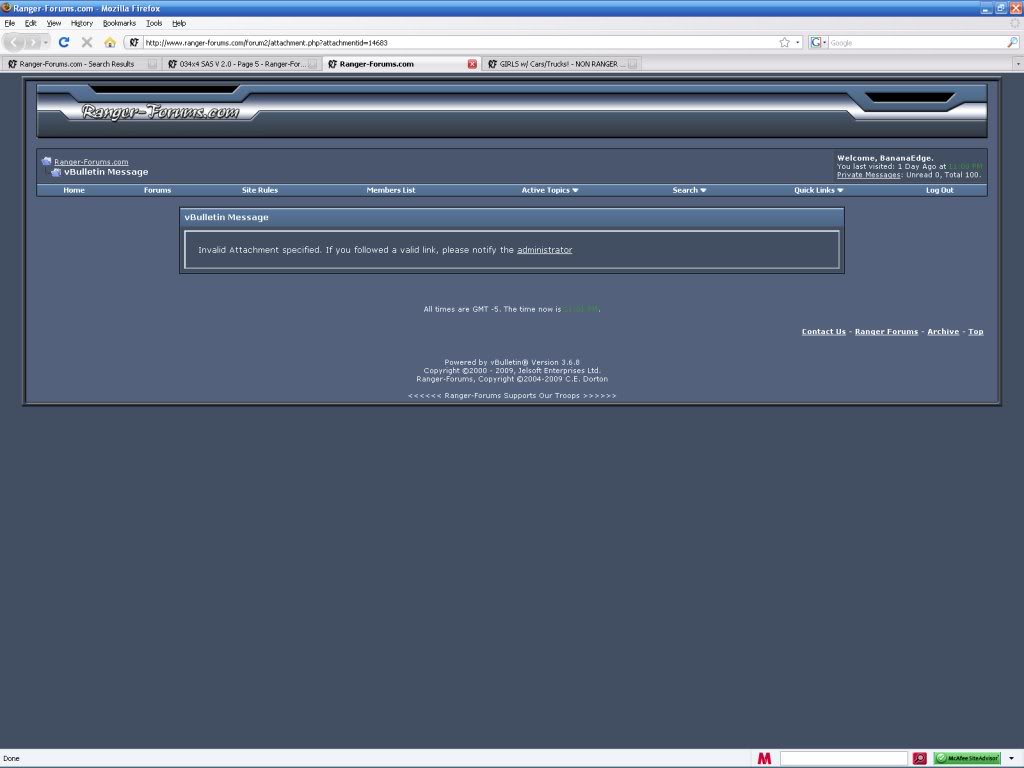This screenshot has height=768, width=1024.
Task: Open the Archive footer link
Action: 943,332
